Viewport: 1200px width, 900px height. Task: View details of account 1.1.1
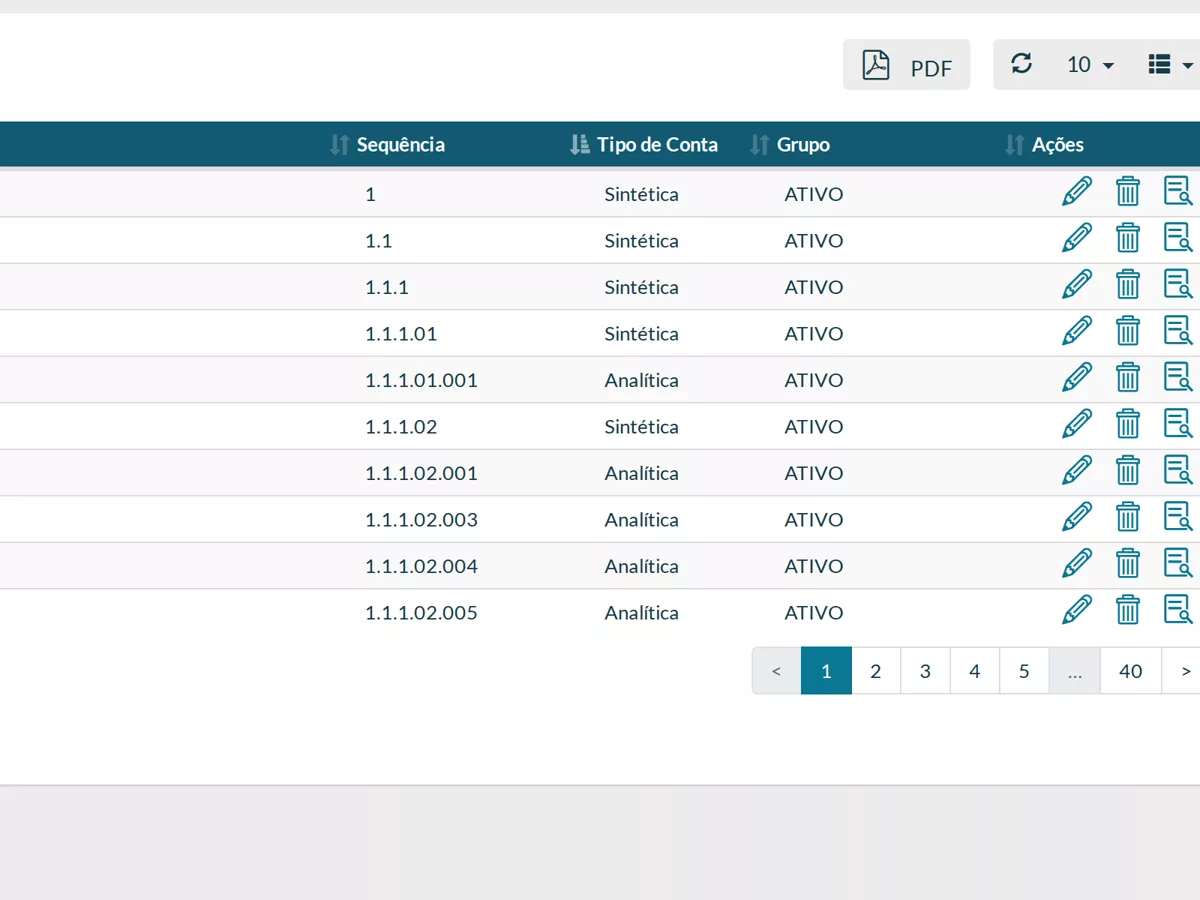coord(1178,284)
